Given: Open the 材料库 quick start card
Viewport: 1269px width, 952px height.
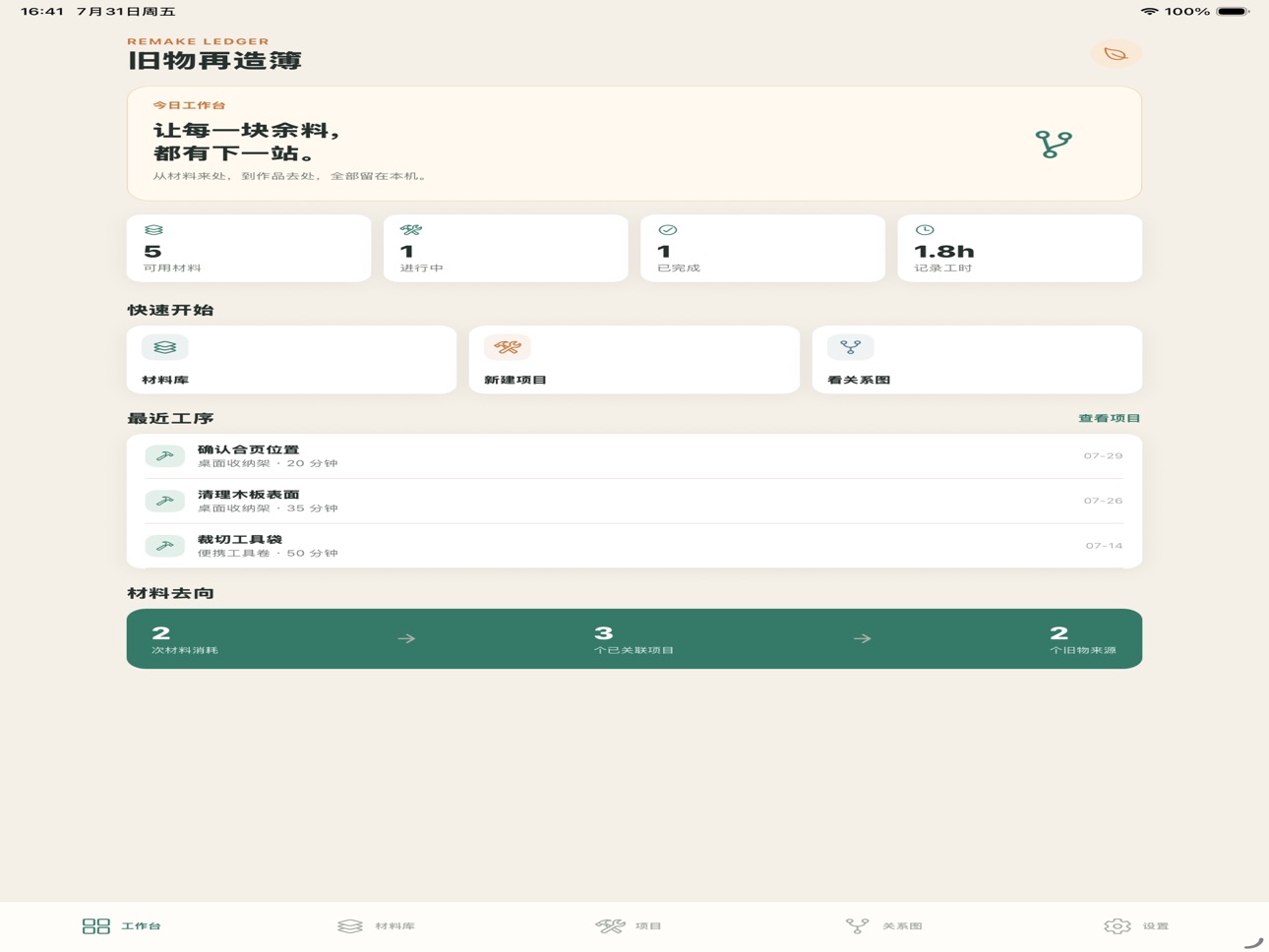Looking at the screenshot, I should tap(291, 360).
